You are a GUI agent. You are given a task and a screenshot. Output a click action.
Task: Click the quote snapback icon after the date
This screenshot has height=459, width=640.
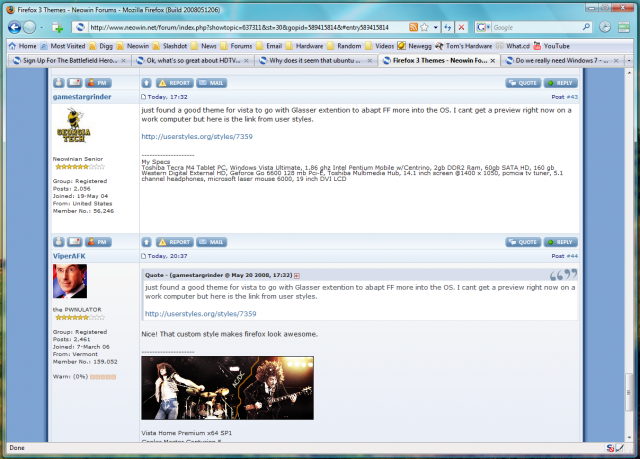tap(297, 276)
